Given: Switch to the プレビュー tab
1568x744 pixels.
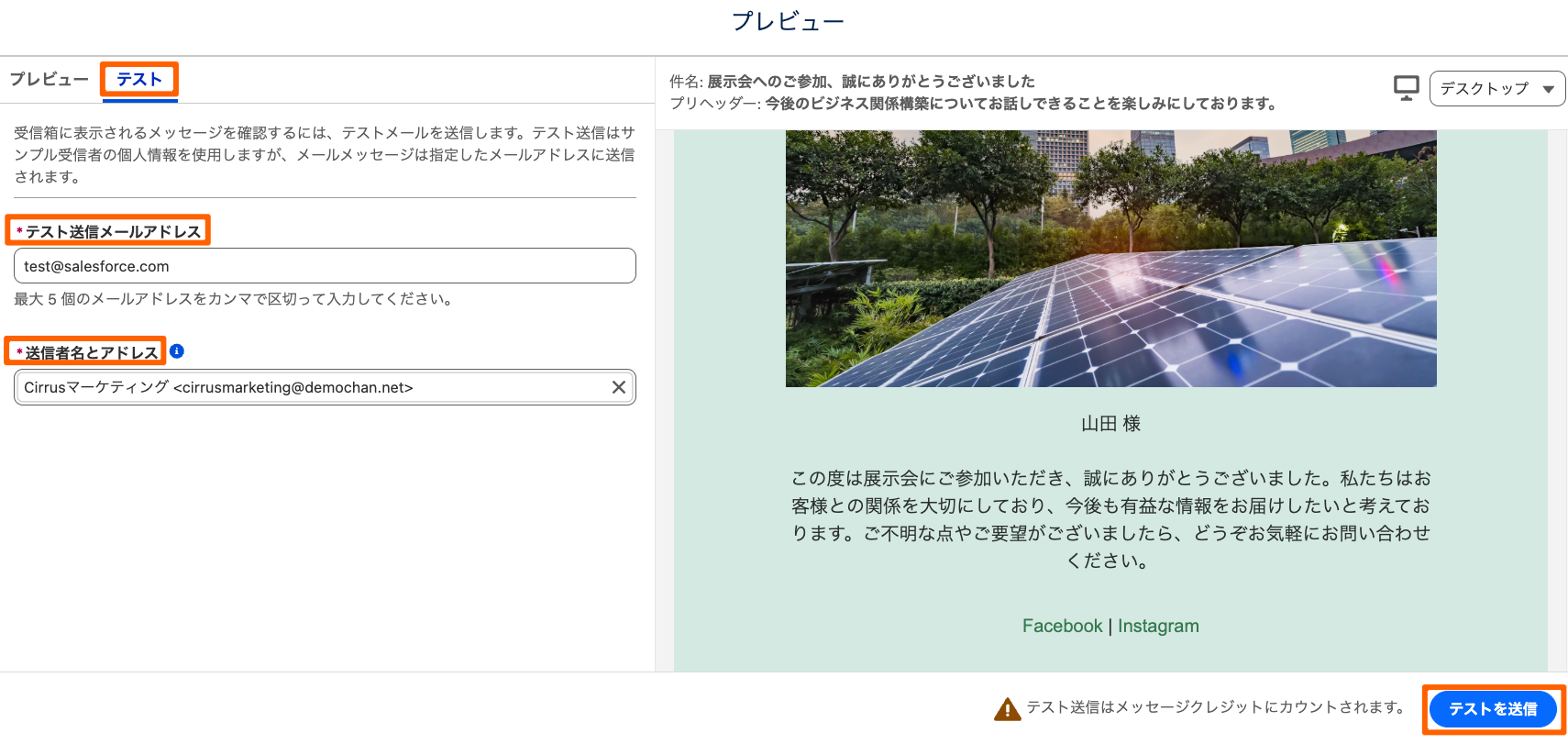Looking at the screenshot, I should 50,80.
